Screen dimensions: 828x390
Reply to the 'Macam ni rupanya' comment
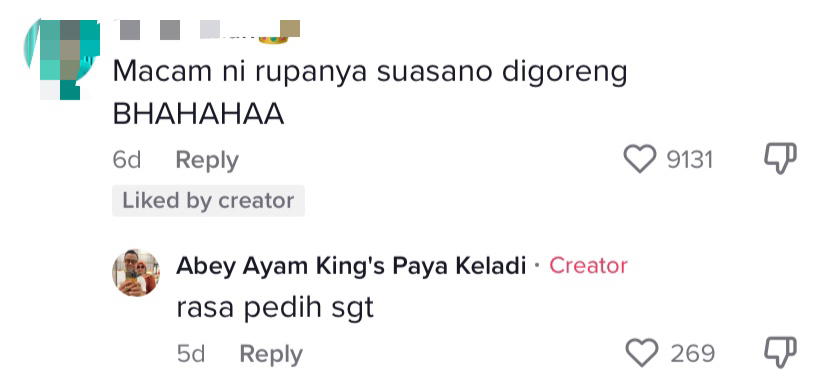[x=207, y=160]
